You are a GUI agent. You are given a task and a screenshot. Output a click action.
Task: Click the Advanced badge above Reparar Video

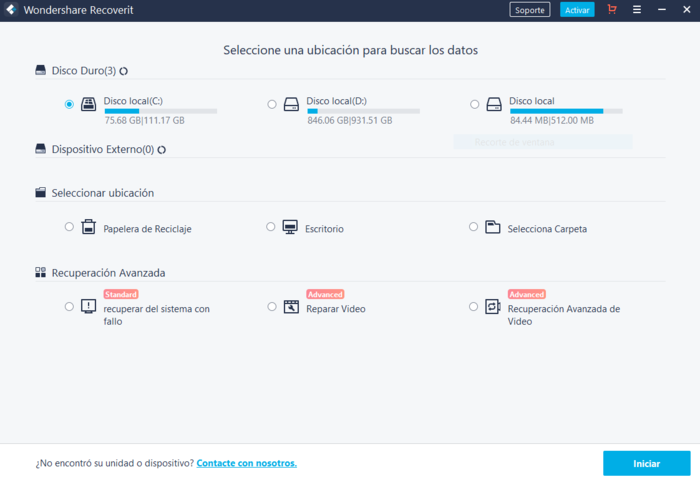(x=325, y=294)
